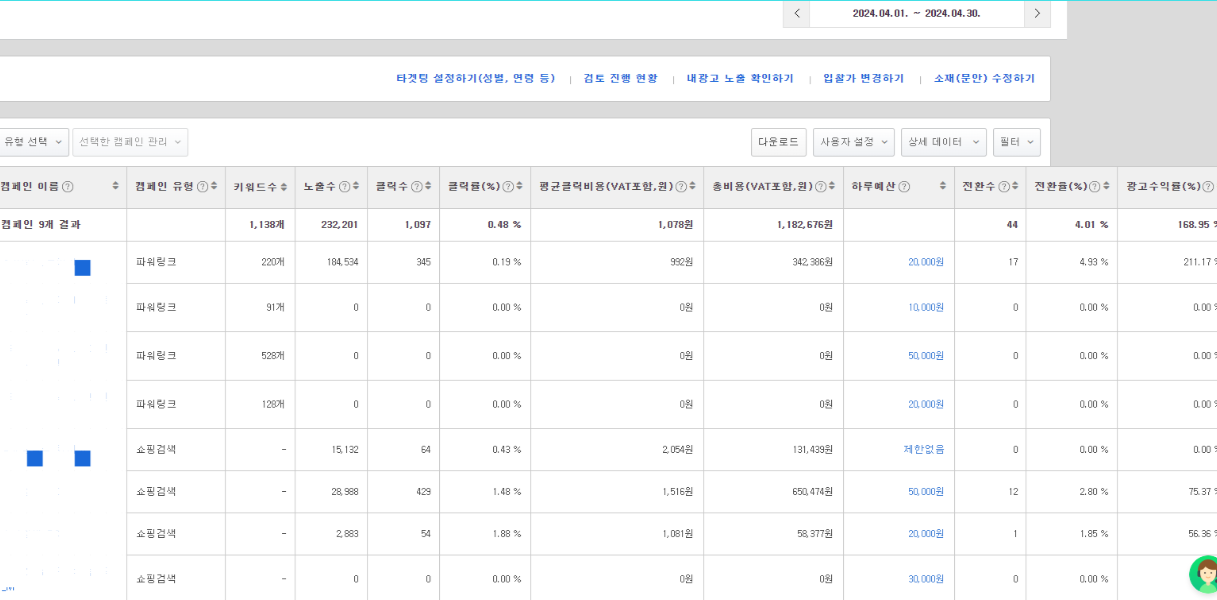Sort table using 전환율(%) sort arrows

coord(1106,187)
